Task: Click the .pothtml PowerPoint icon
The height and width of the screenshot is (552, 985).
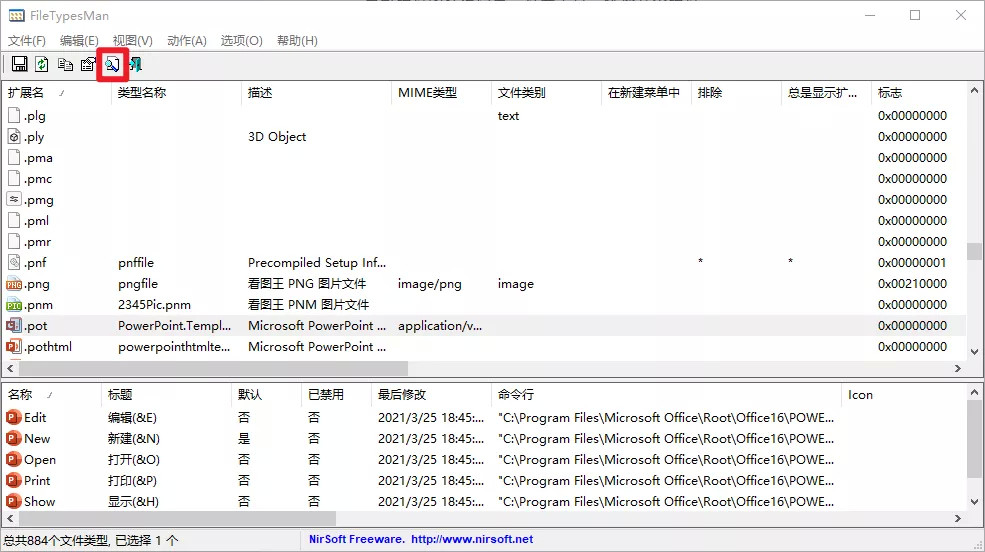Action: click(x=14, y=347)
